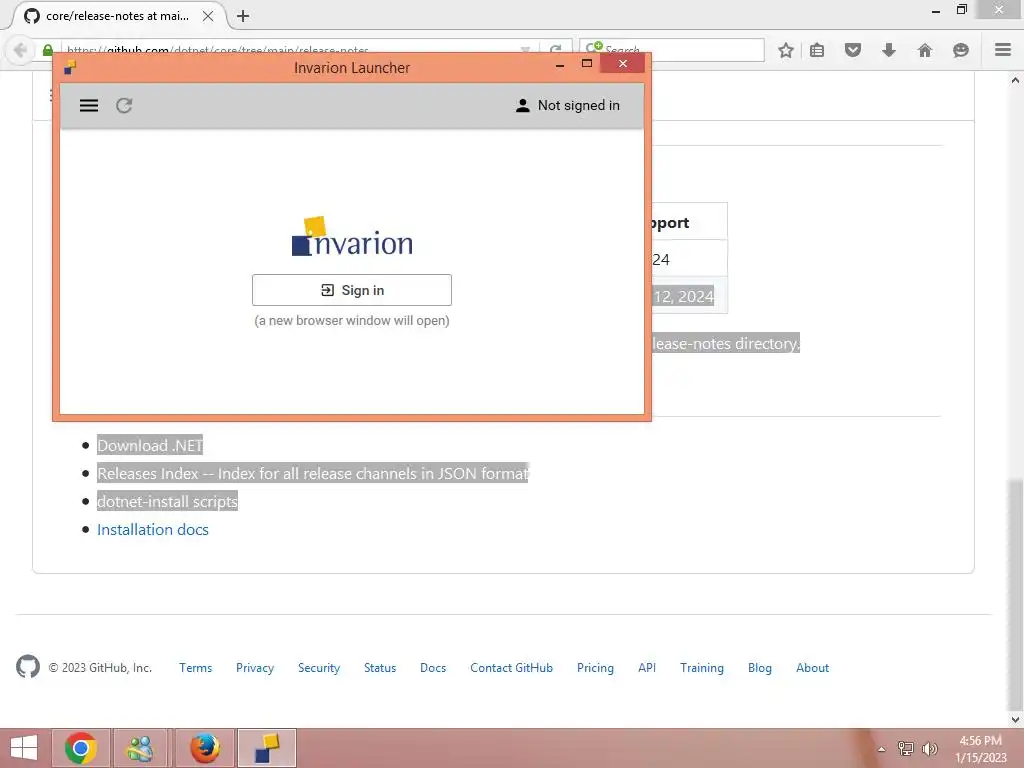Click the green padlock site identity icon
The image size is (1024, 768).
click(48, 50)
